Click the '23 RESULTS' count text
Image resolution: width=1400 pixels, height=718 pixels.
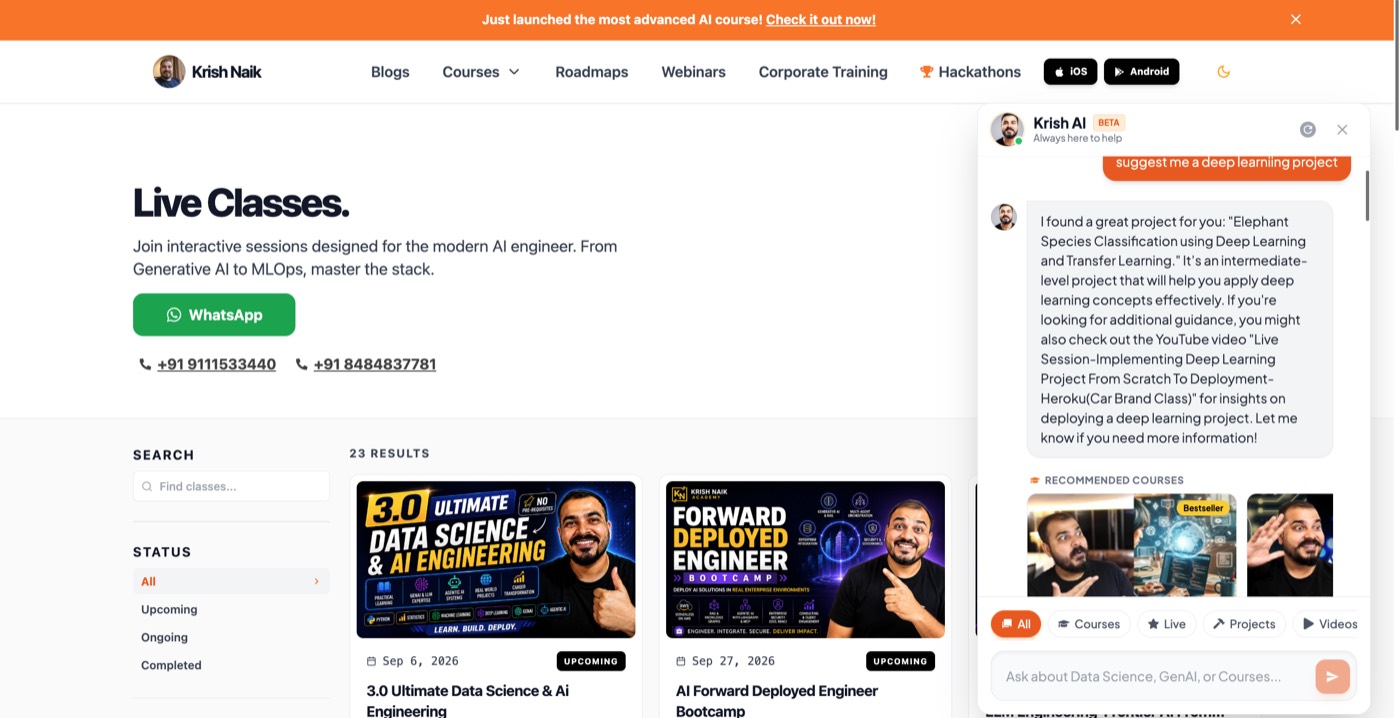pos(389,453)
